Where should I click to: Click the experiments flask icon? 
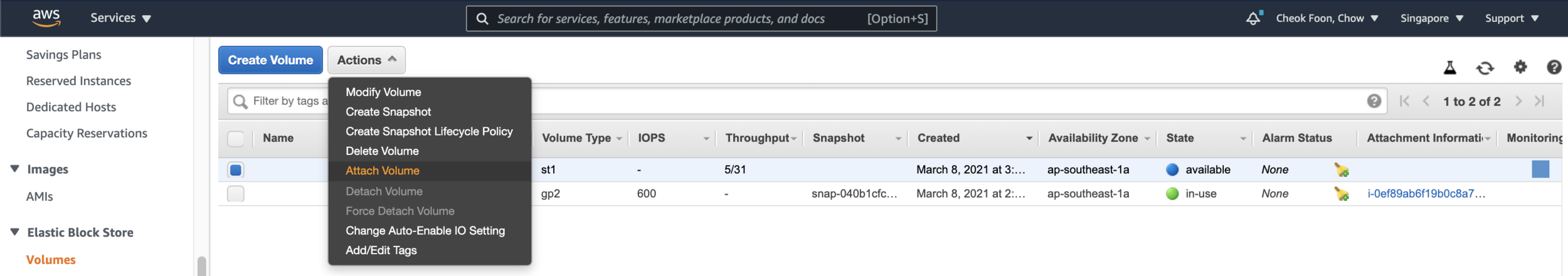[1449, 68]
